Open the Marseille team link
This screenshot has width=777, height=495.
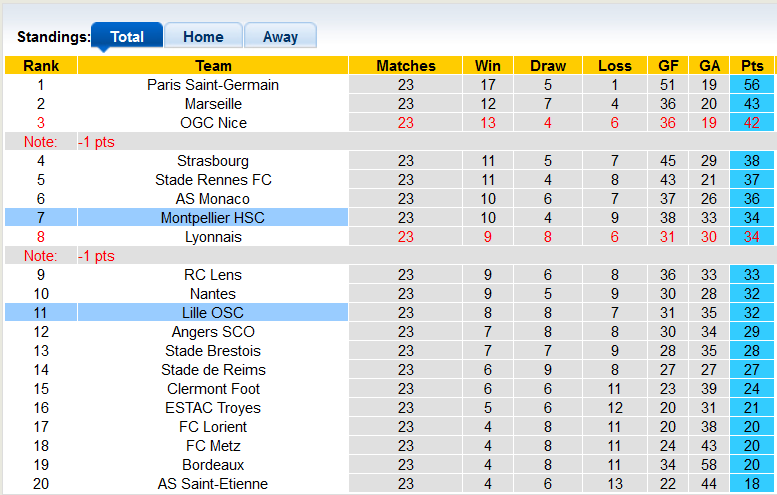point(213,104)
